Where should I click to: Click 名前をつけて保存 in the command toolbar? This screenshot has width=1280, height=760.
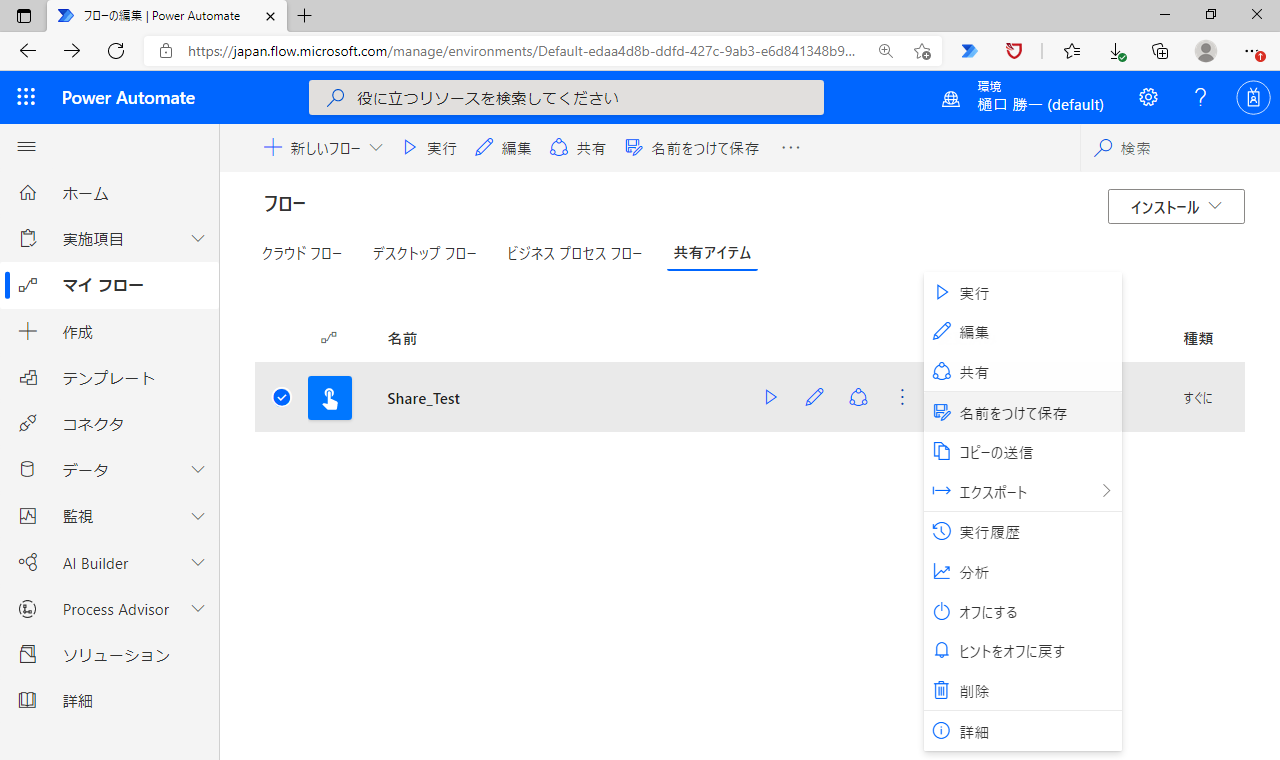point(692,148)
